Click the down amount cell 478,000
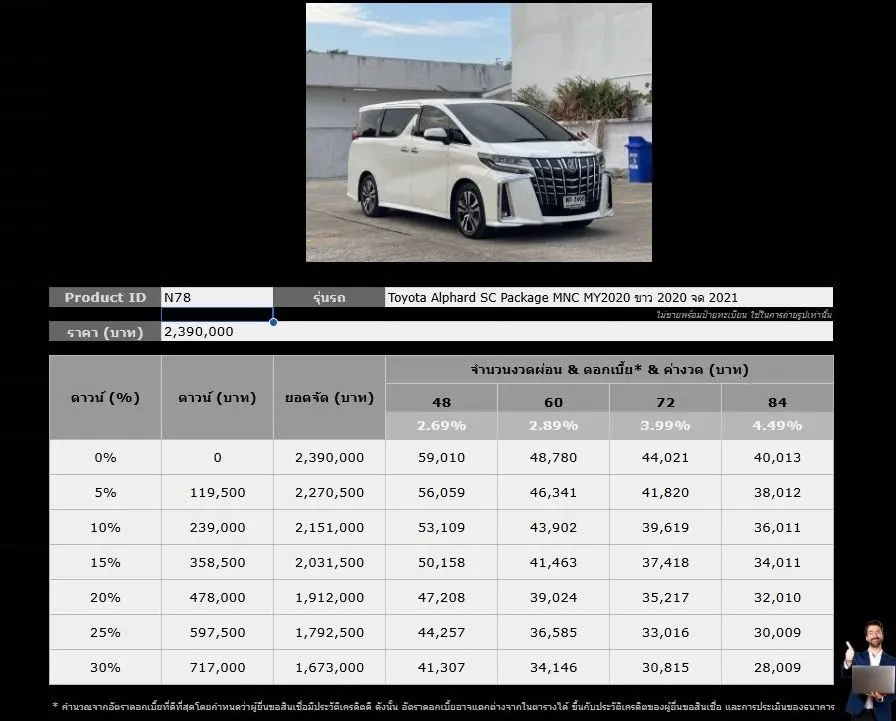Screen dimensions: 896x721 pos(217,597)
